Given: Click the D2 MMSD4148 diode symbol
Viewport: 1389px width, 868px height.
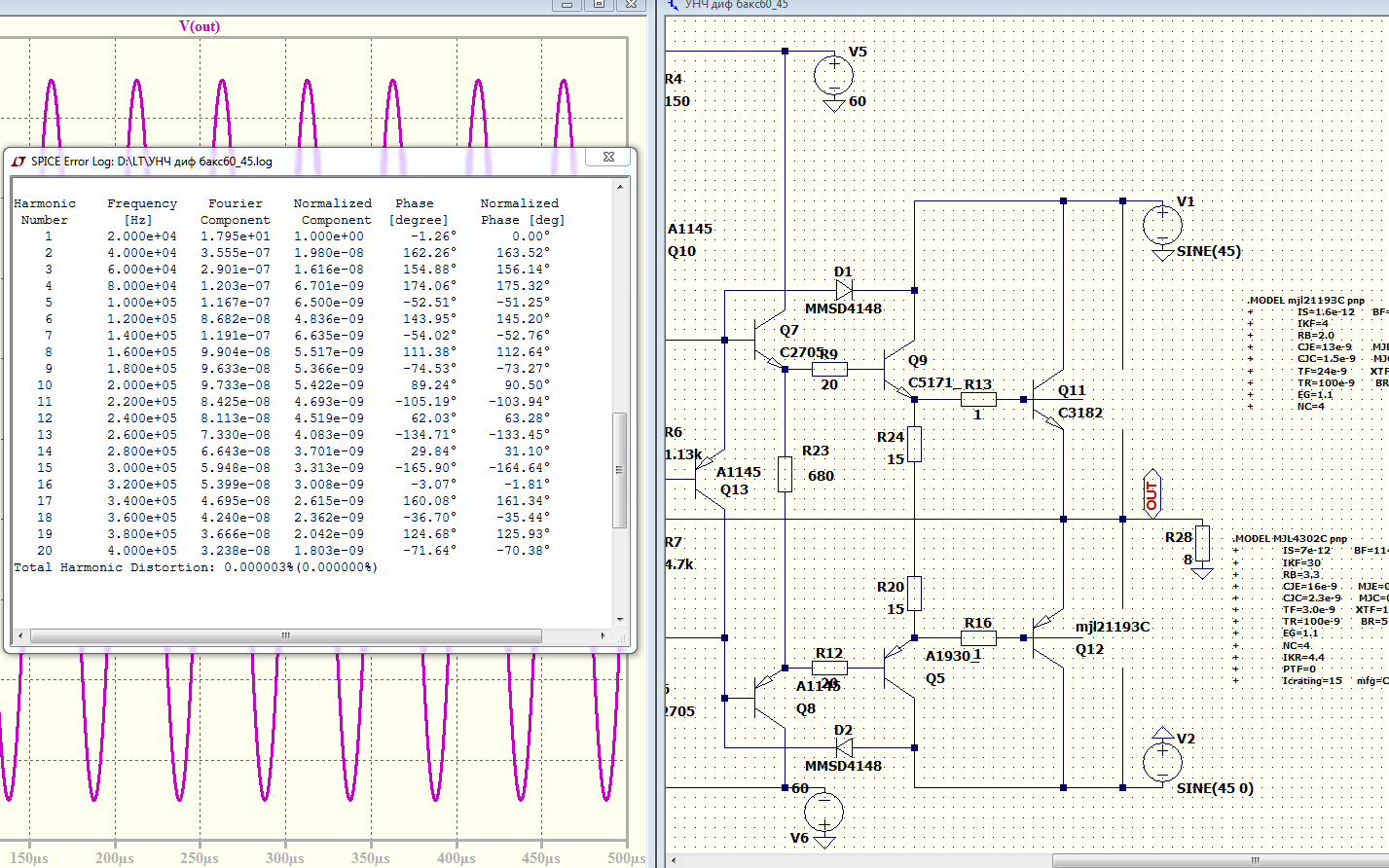Looking at the screenshot, I should pyautogui.click(x=844, y=747).
